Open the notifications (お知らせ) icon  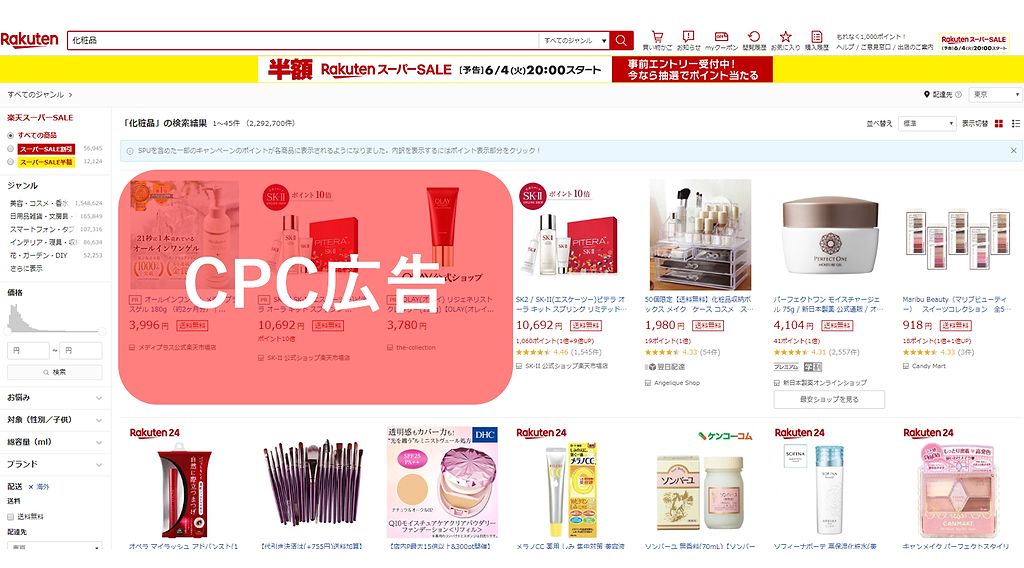pyautogui.click(x=688, y=37)
